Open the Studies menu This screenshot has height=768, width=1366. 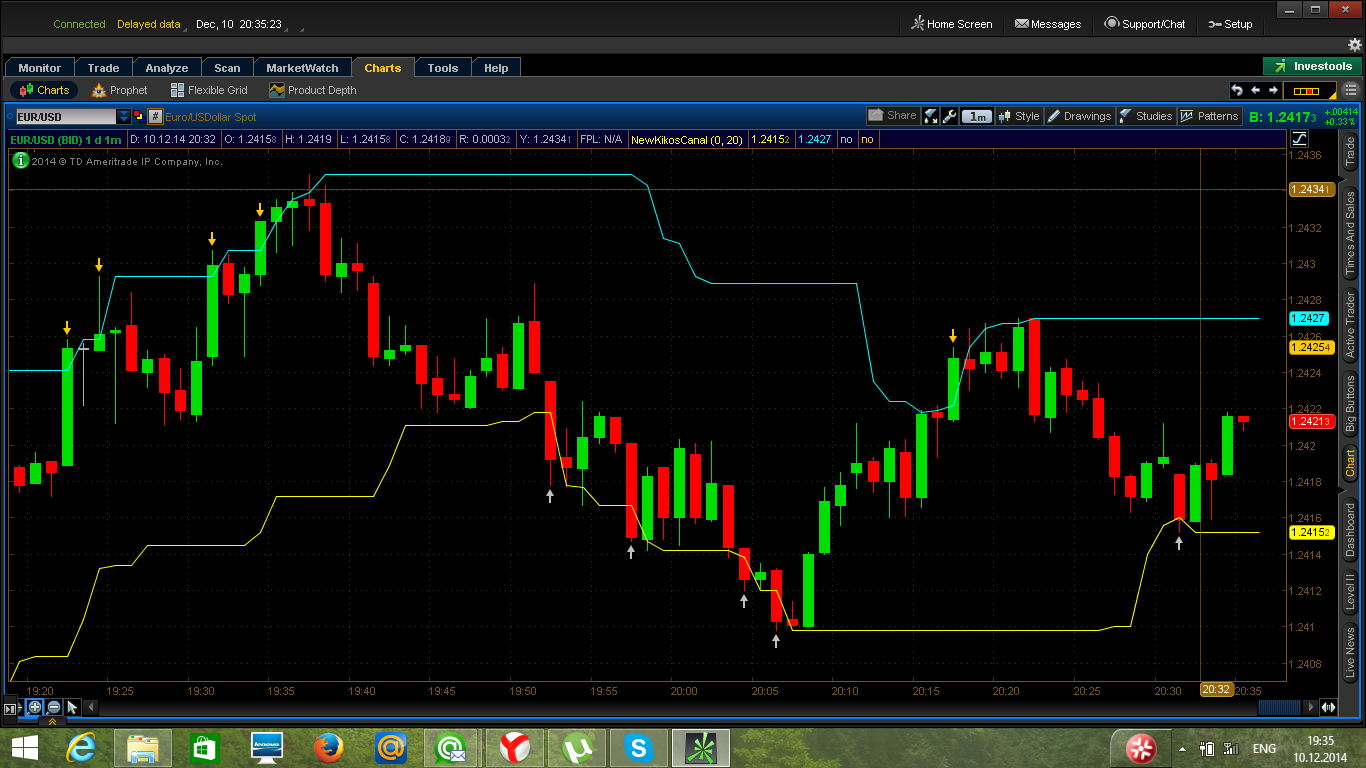(1146, 116)
